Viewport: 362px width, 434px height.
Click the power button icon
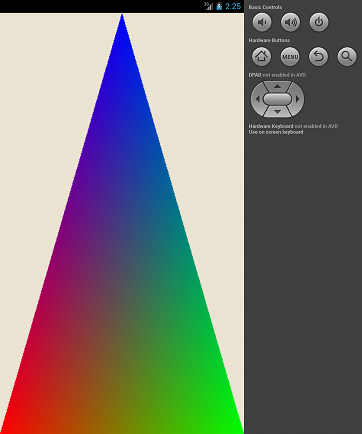[319, 22]
